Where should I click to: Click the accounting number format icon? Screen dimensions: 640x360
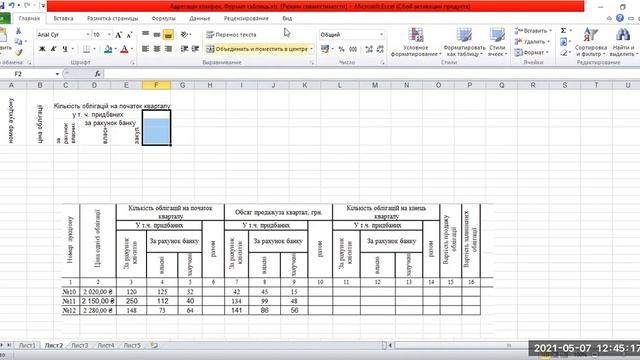click(x=325, y=49)
